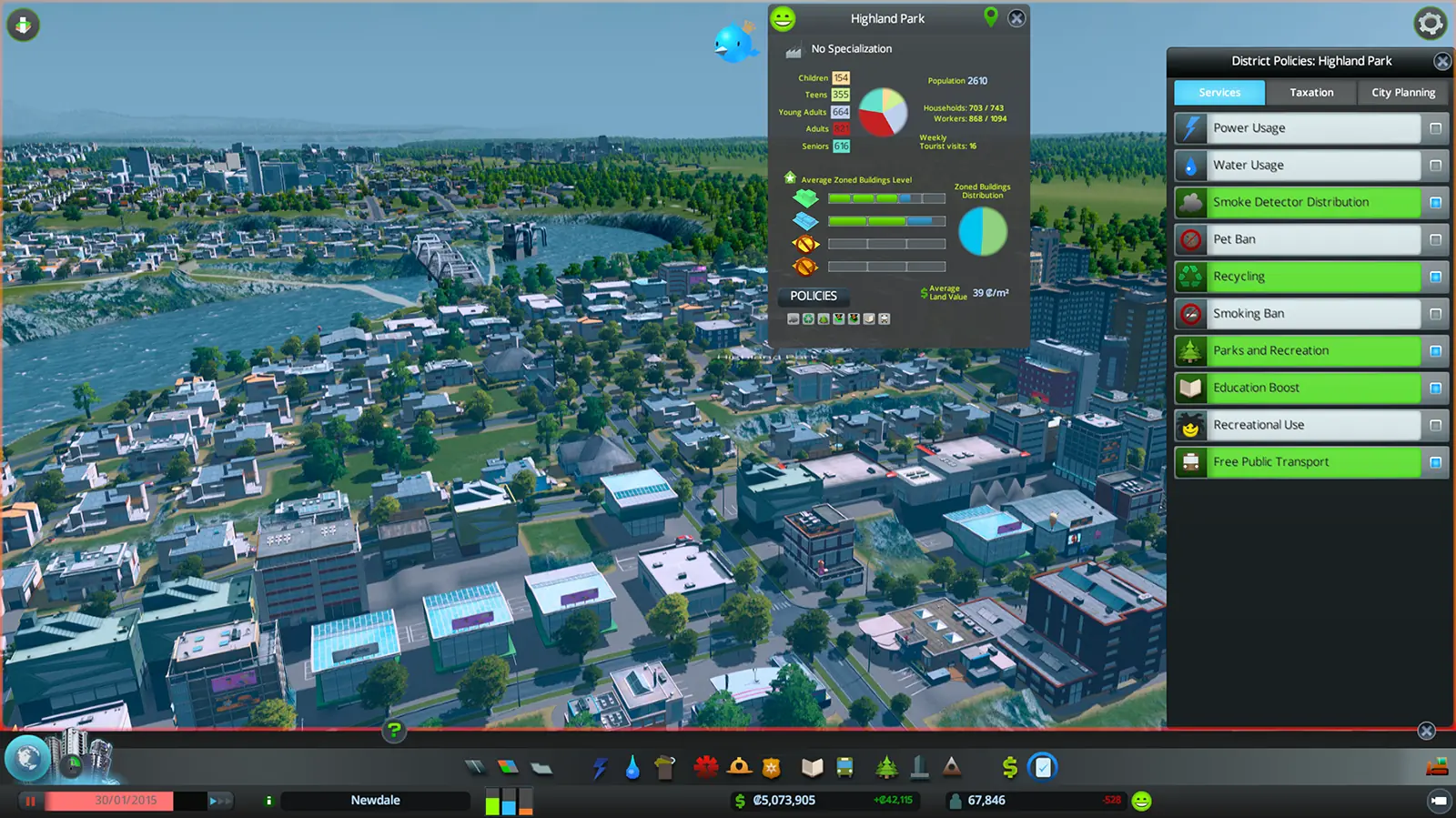Enable the Smoking Ban policy checkbox
The width and height of the screenshot is (1456, 818).
click(1435, 314)
